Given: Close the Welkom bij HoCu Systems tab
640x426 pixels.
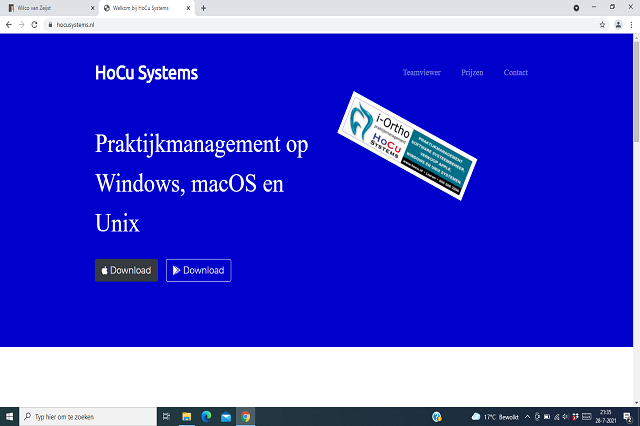Looking at the screenshot, I should click(x=188, y=8).
